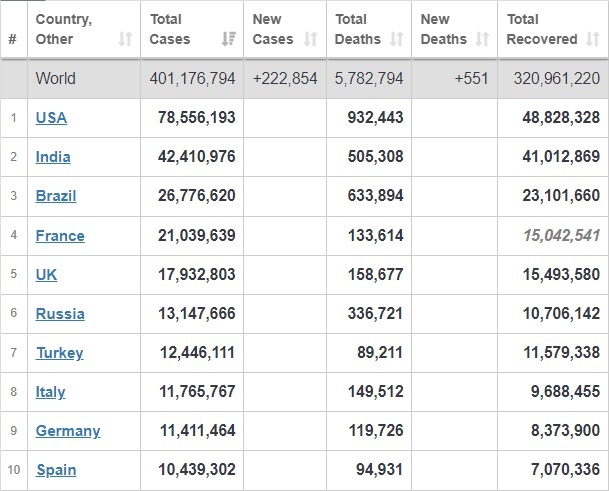Click the Total Deaths header text
The image size is (609, 491).
click(x=358, y=29)
